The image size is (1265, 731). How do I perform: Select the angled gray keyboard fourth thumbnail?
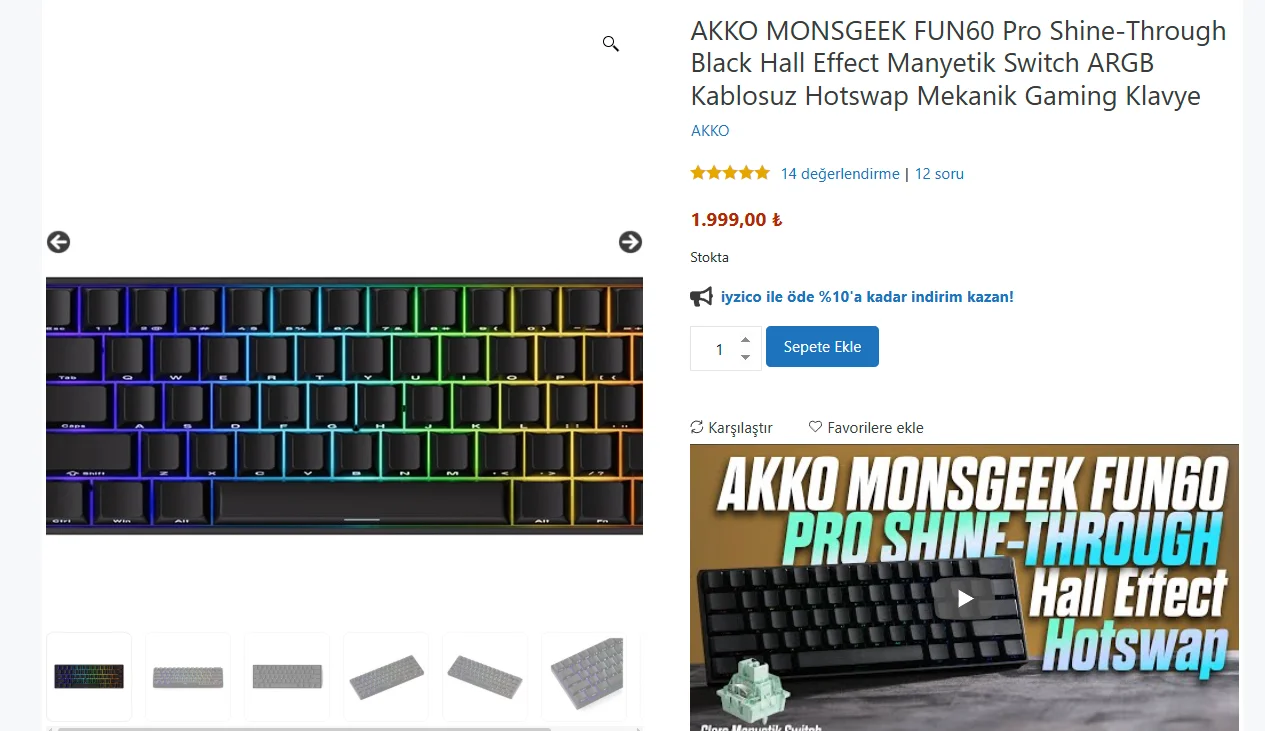tap(385, 677)
